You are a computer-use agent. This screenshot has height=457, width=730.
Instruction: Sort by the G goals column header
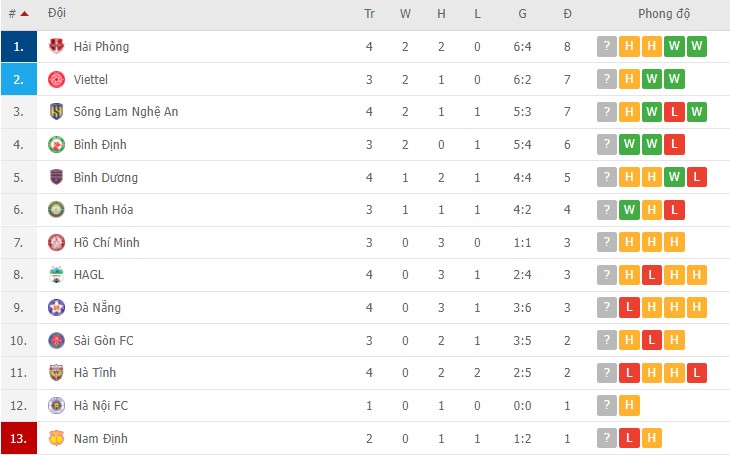point(522,14)
